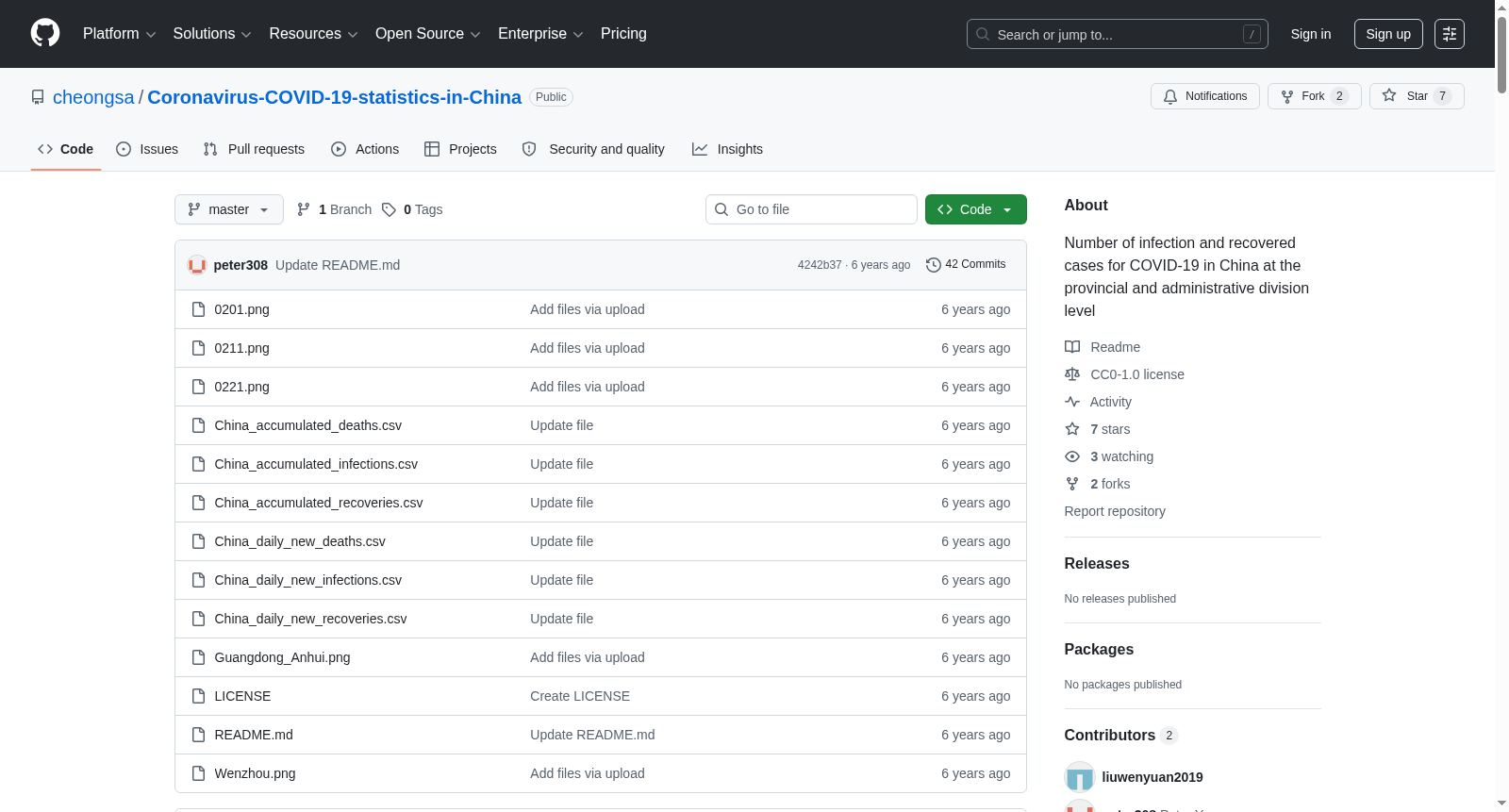Expand the Platform menu

(x=120, y=34)
